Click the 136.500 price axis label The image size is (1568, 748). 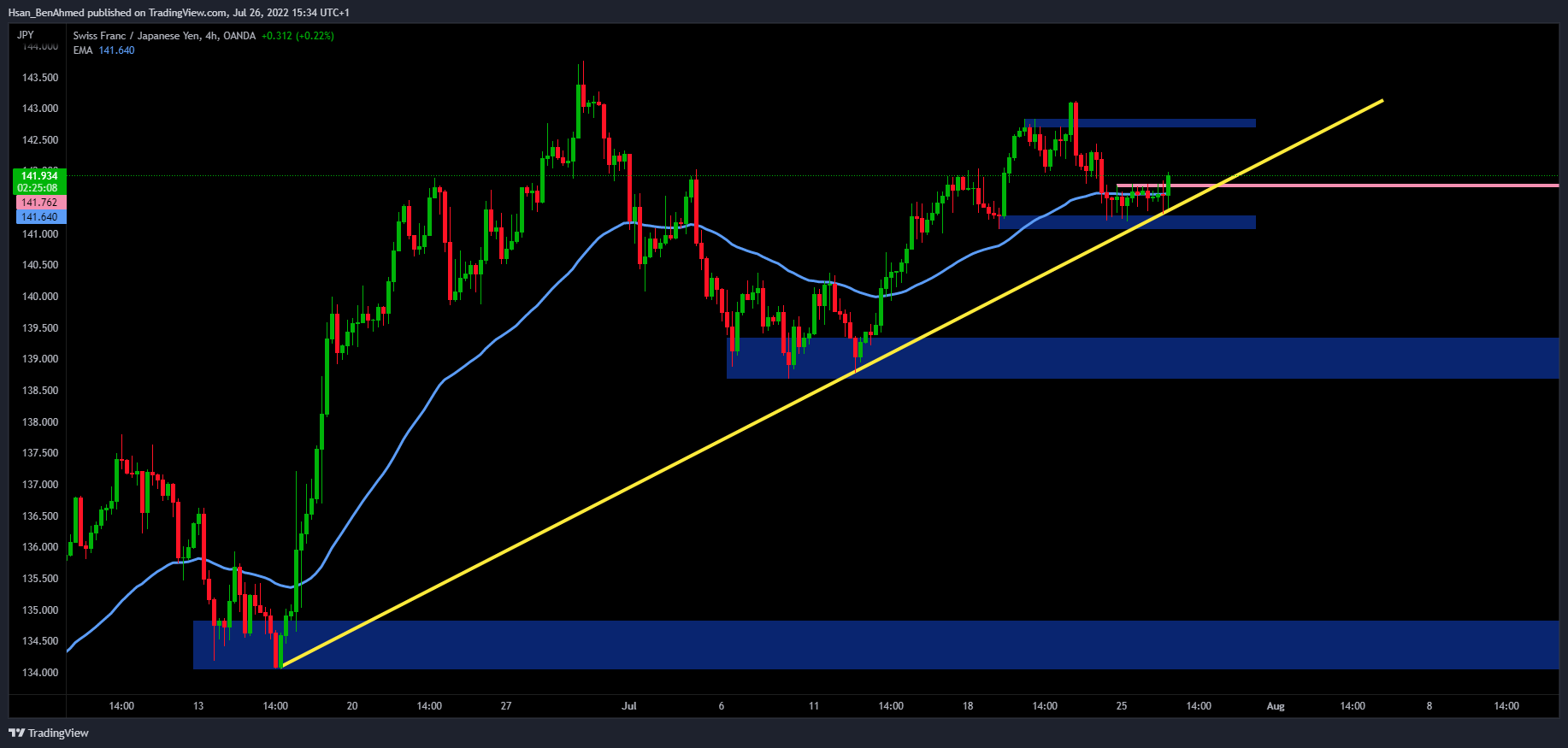(x=40, y=516)
